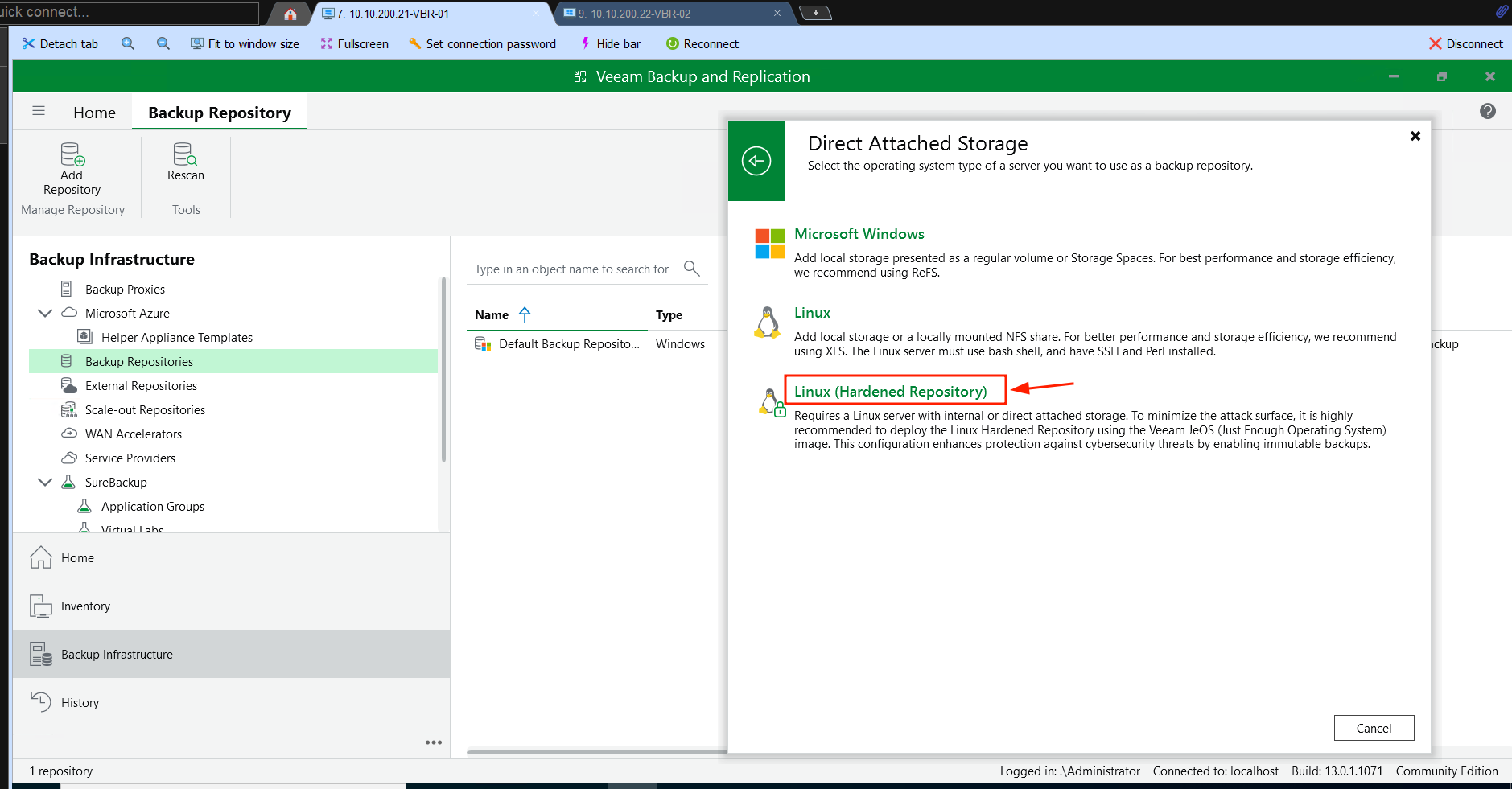The image size is (1512, 789).
Task: Select the Application Groups tree item
Action: click(153, 506)
